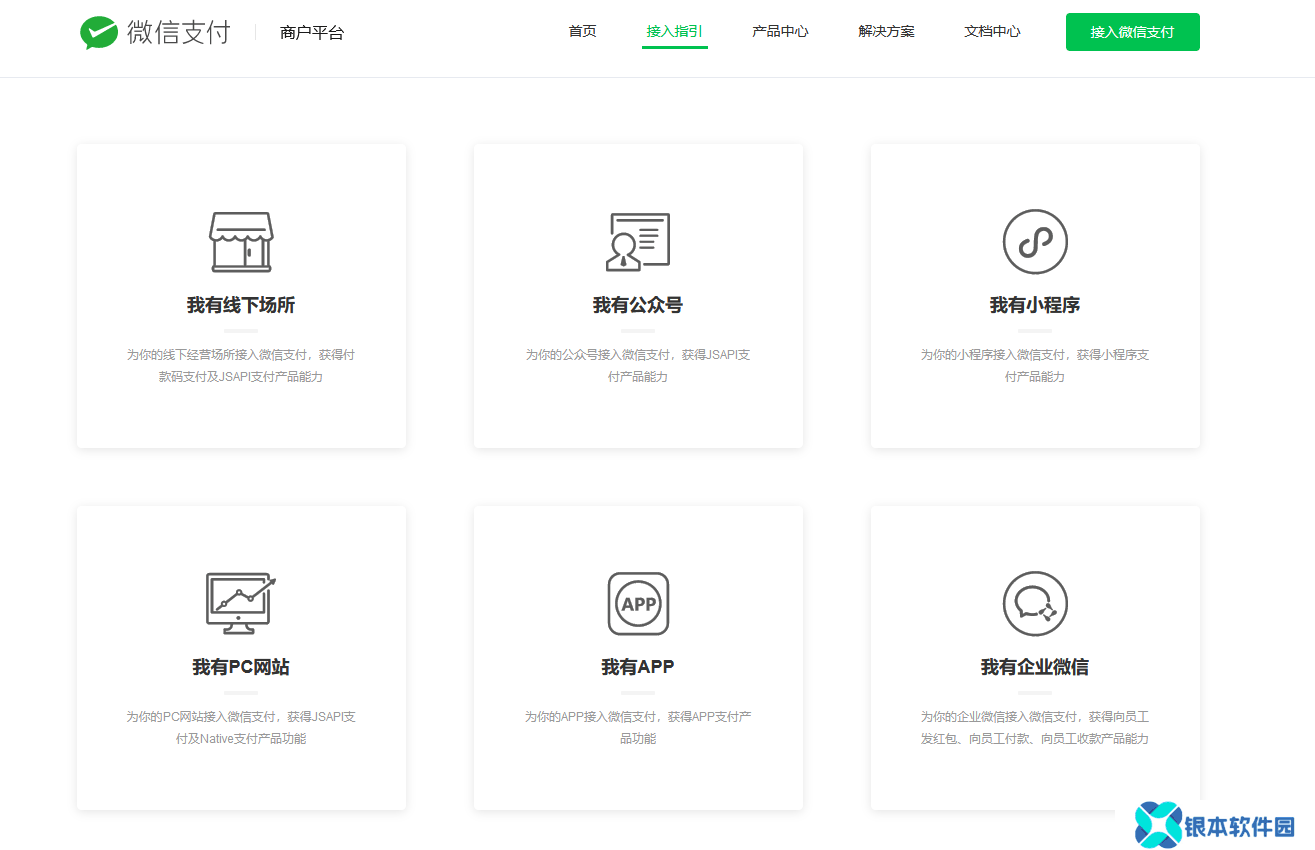Click the WeChat Pay green logo

(x=99, y=32)
